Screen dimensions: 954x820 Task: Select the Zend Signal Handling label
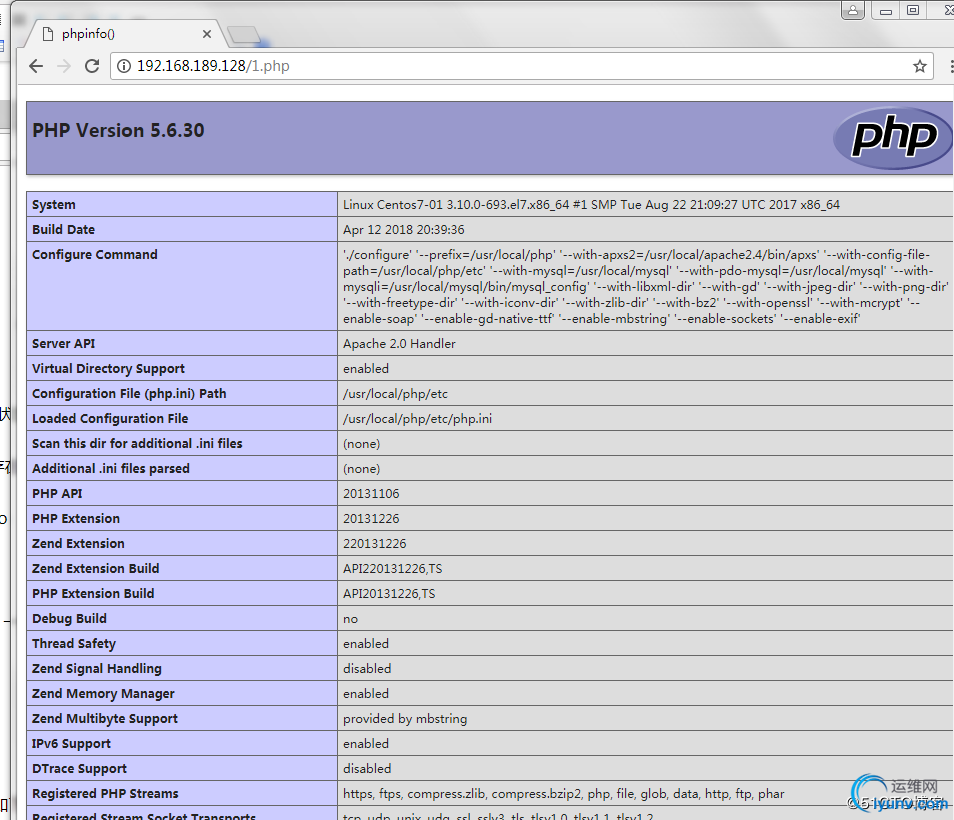(x=97, y=669)
